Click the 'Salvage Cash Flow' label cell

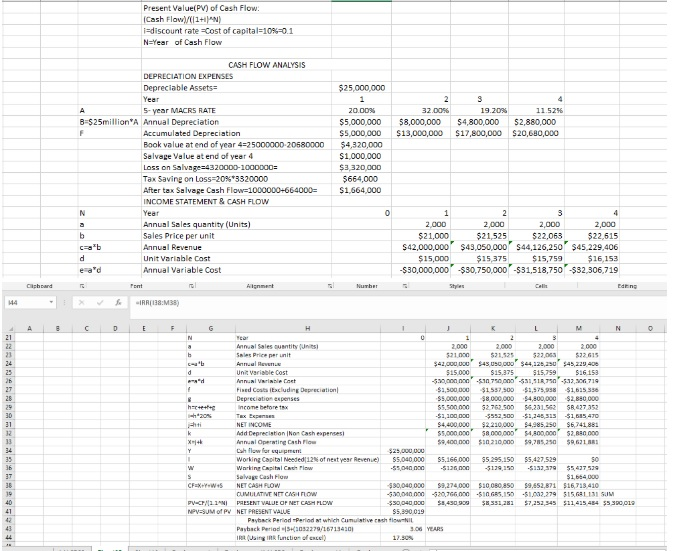262,477
